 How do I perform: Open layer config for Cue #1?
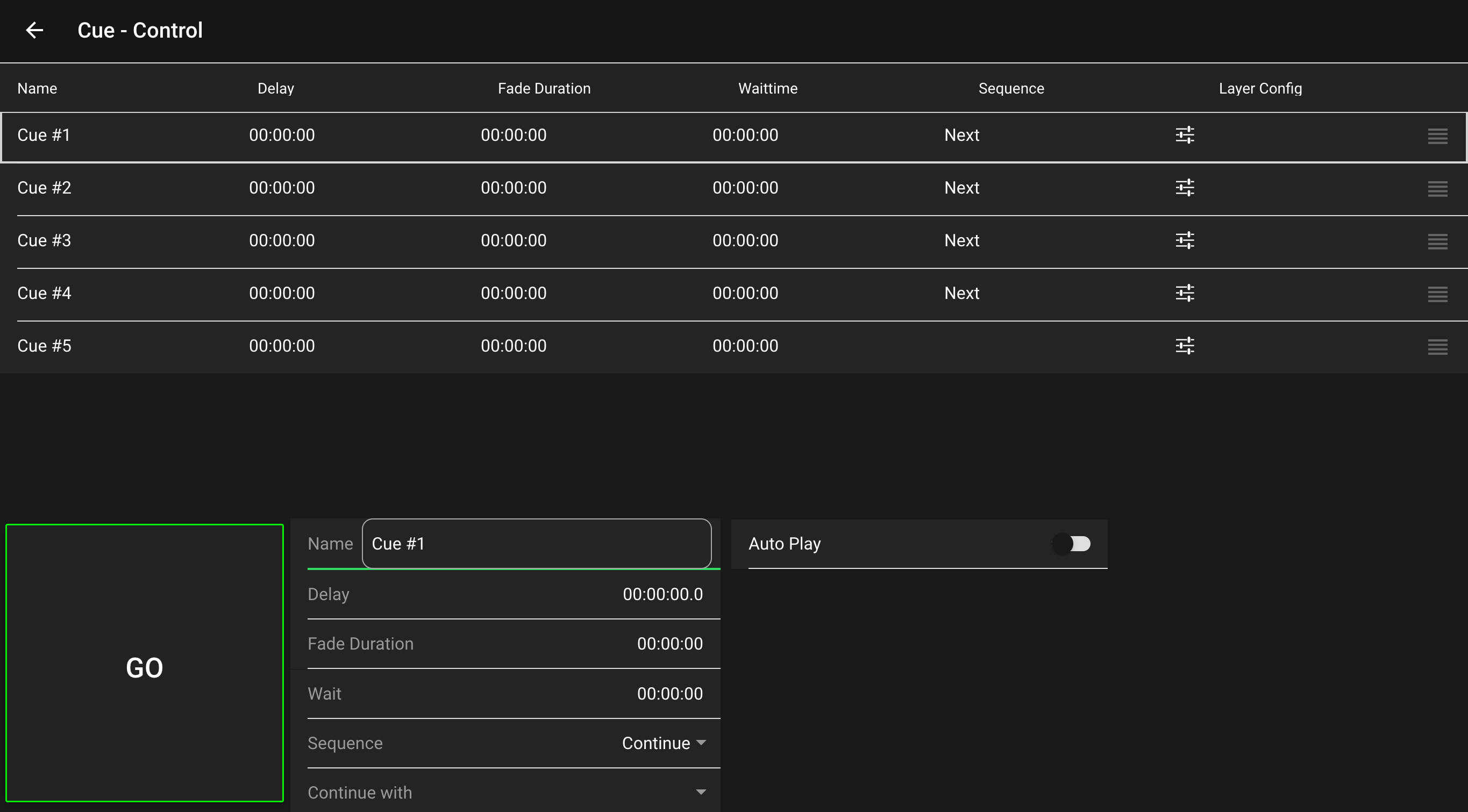point(1185,135)
